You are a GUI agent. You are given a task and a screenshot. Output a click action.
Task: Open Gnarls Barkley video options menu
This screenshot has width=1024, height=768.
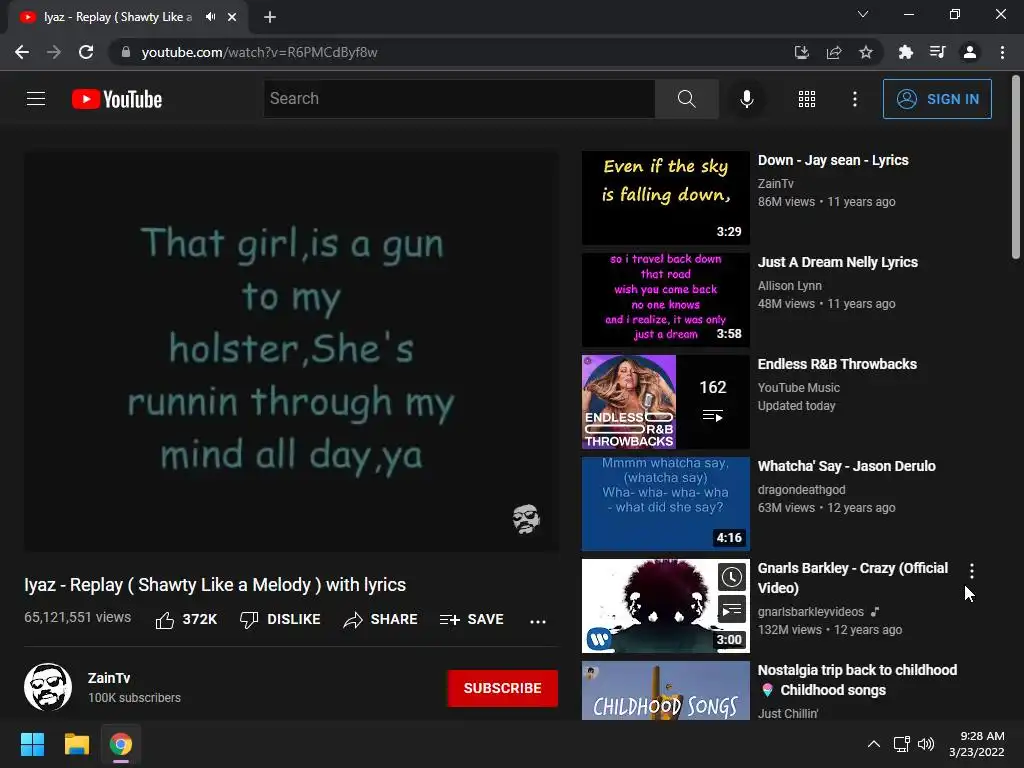(972, 571)
